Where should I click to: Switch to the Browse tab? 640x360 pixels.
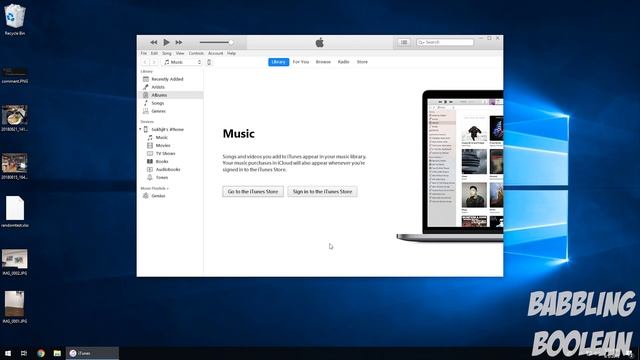pyautogui.click(x=323, y=62)
